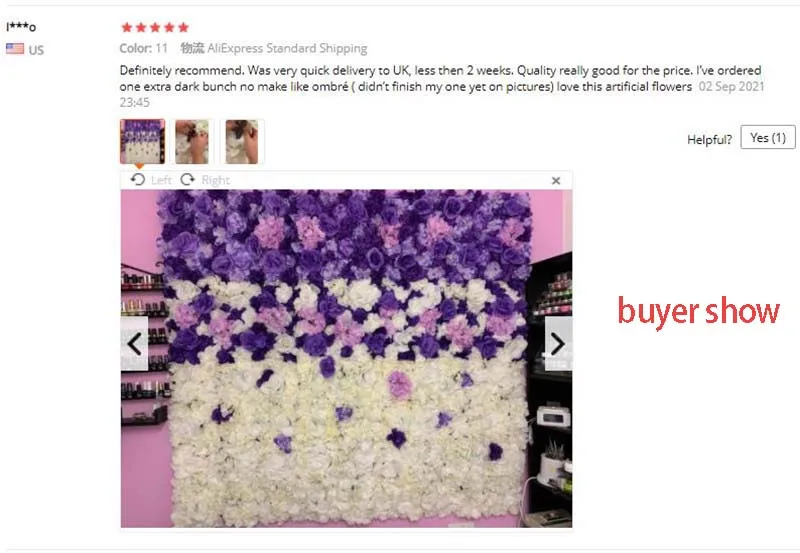Select the purple flower wall thumbnail
This screenshot has width=800, height=553.
142,141
